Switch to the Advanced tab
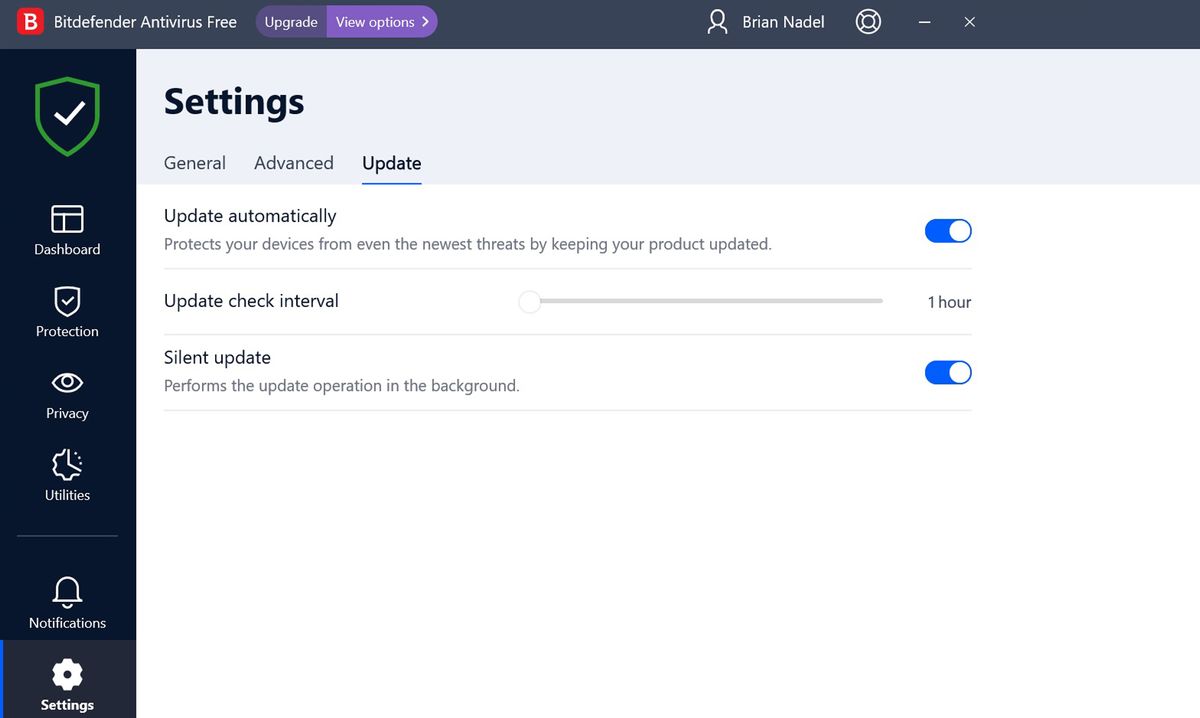 (294, 163)
